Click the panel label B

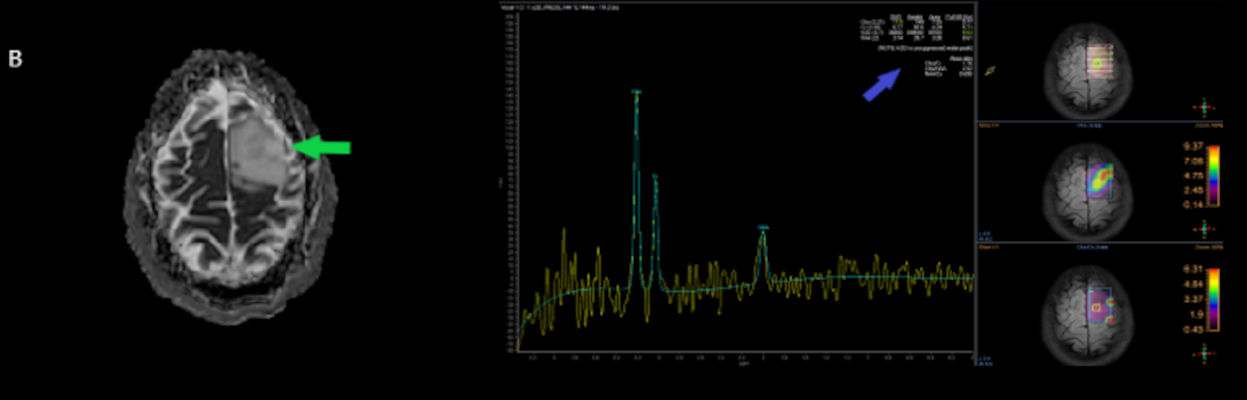tap(15, 59)
